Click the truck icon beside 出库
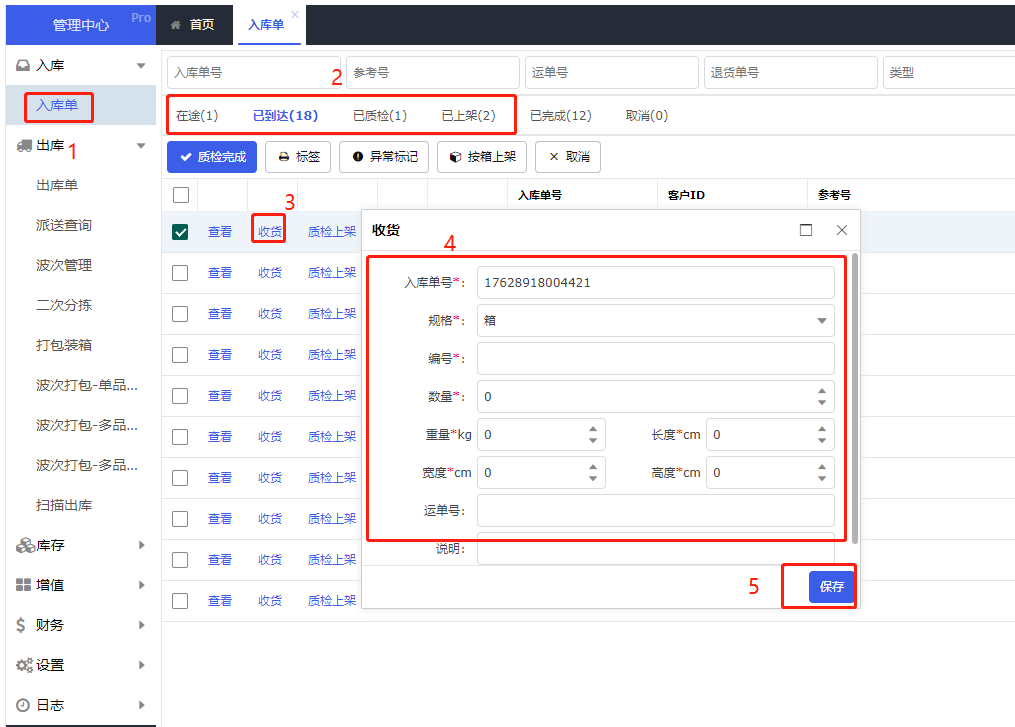 point(24,146)
